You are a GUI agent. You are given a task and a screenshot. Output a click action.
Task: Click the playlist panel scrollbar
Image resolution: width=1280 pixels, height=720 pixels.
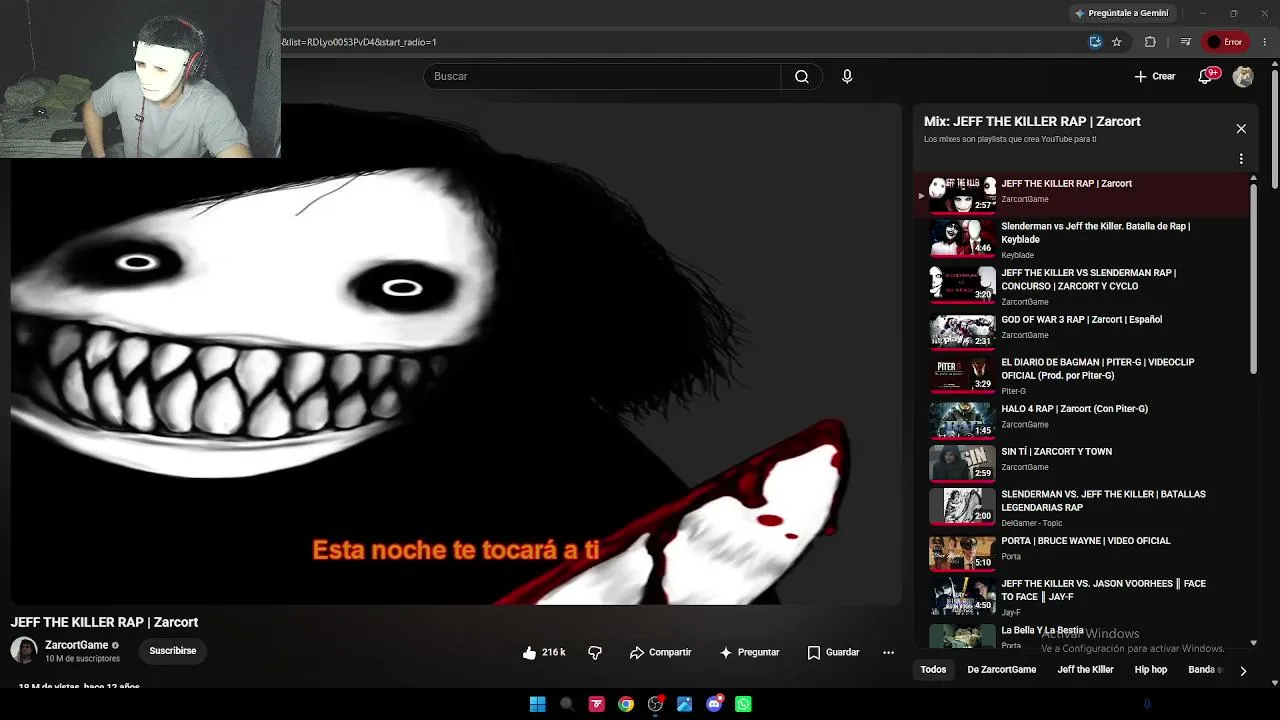(x=1253, y=280)
